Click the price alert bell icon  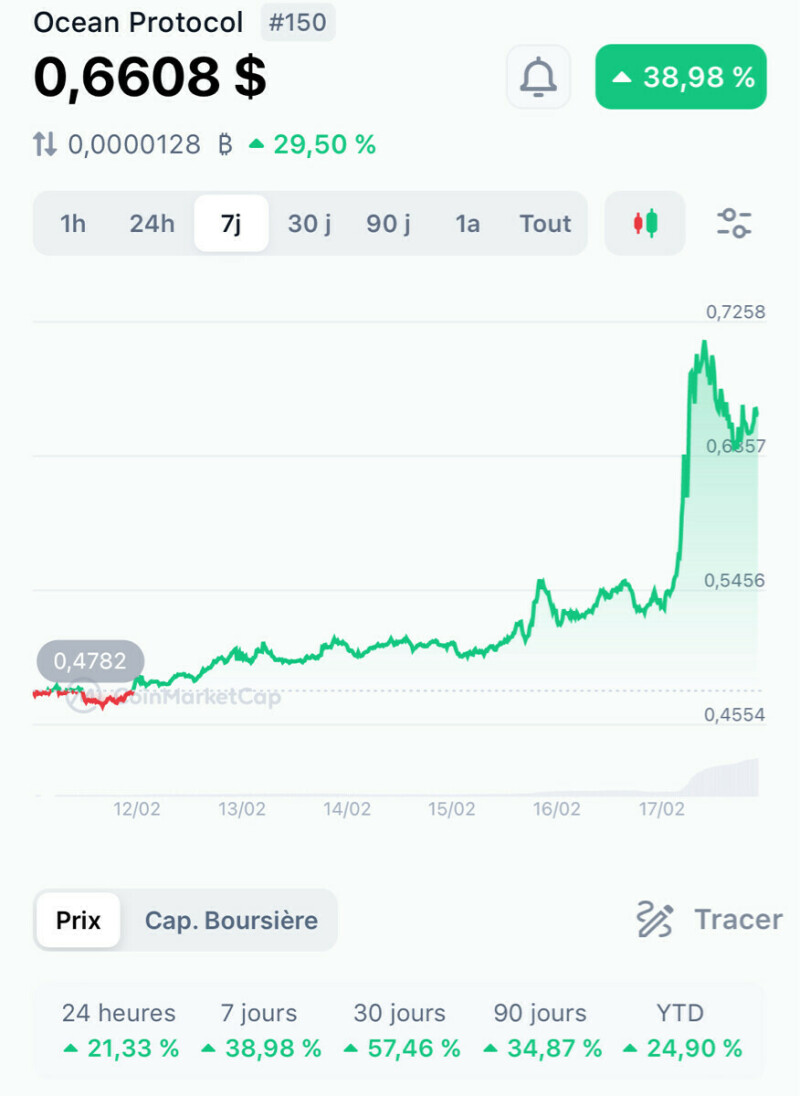538,77
